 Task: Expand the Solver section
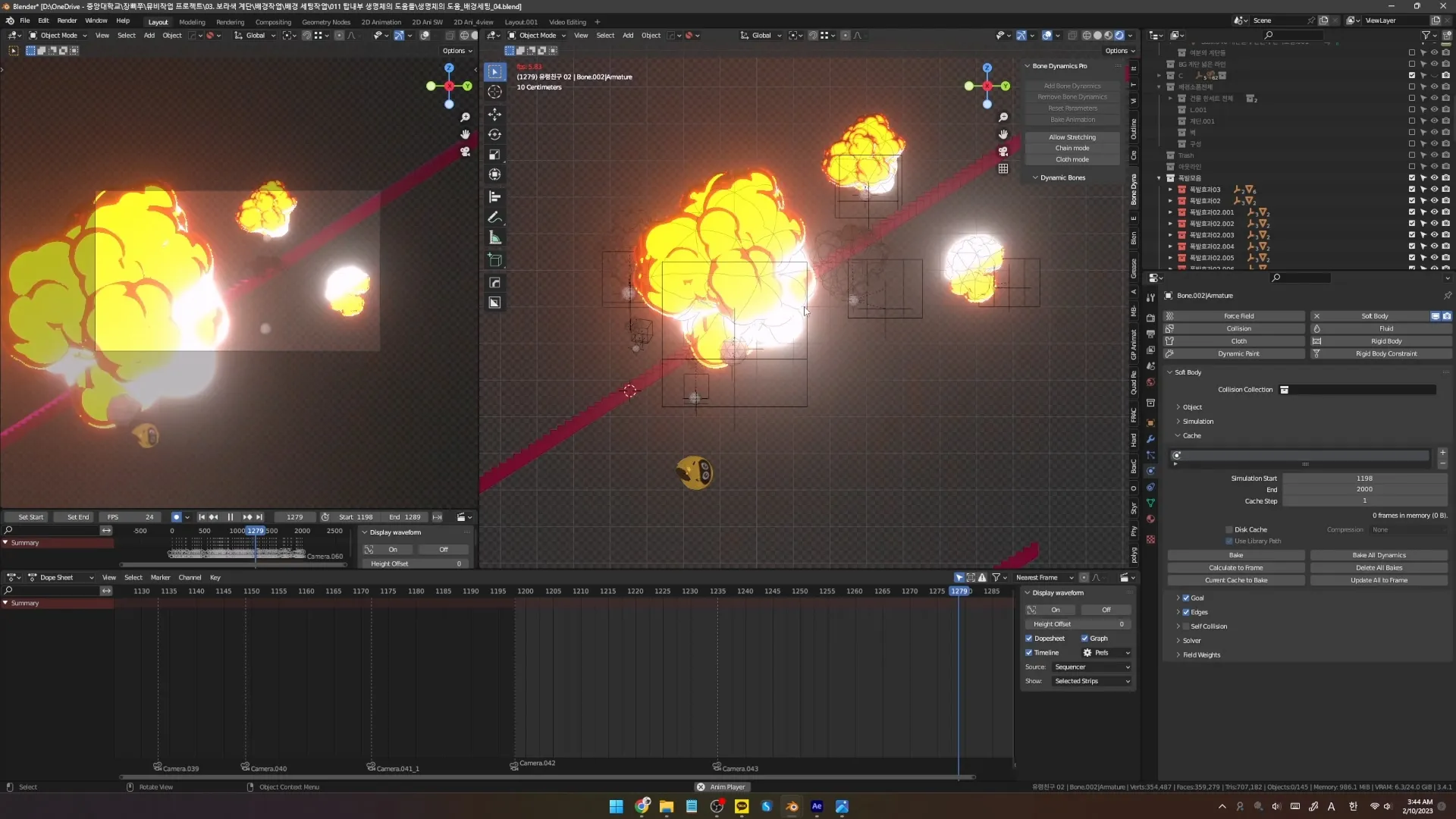click(x=1191, y=641)
